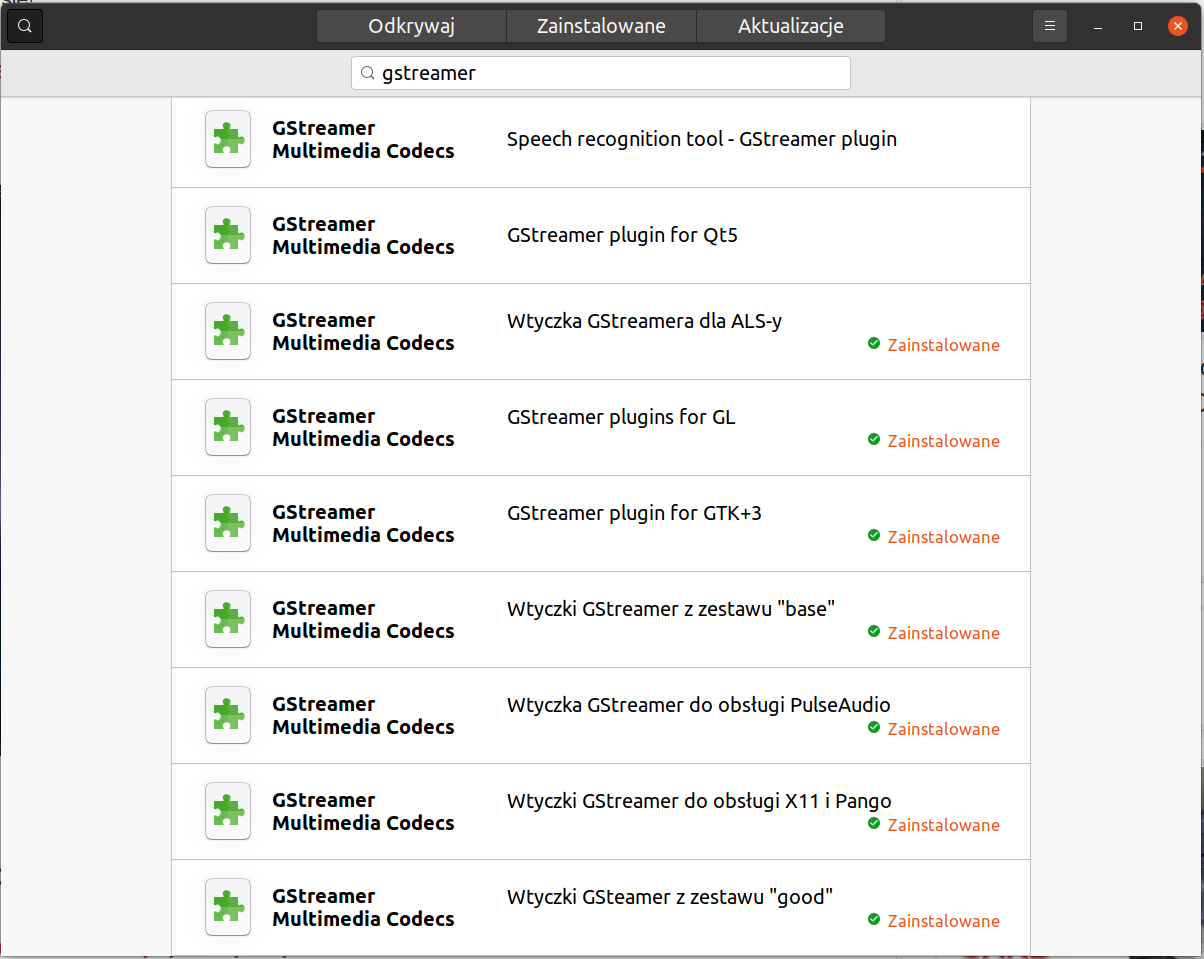Screen dimensions: 1204x959
Task: Click the search toggle icon in header
Action: [25, 26]
